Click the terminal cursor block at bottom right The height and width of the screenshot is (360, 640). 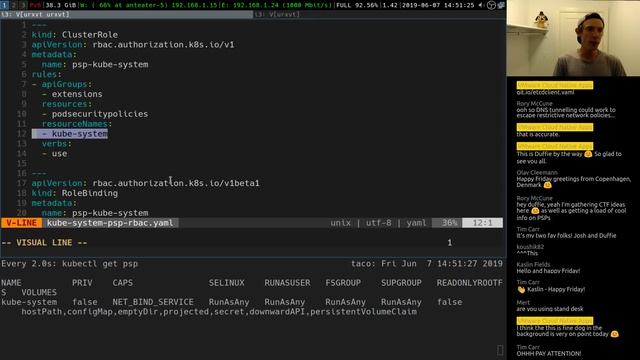tap(500, 350)
